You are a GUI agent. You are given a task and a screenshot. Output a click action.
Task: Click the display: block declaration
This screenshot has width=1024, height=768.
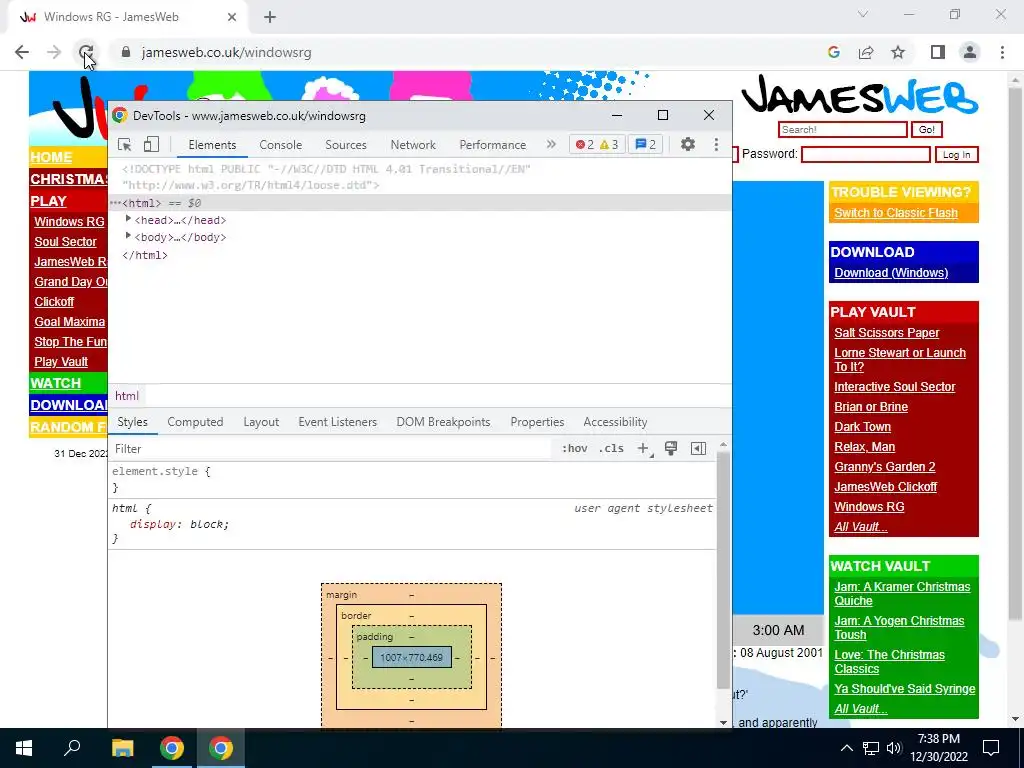tap(180, 524)
